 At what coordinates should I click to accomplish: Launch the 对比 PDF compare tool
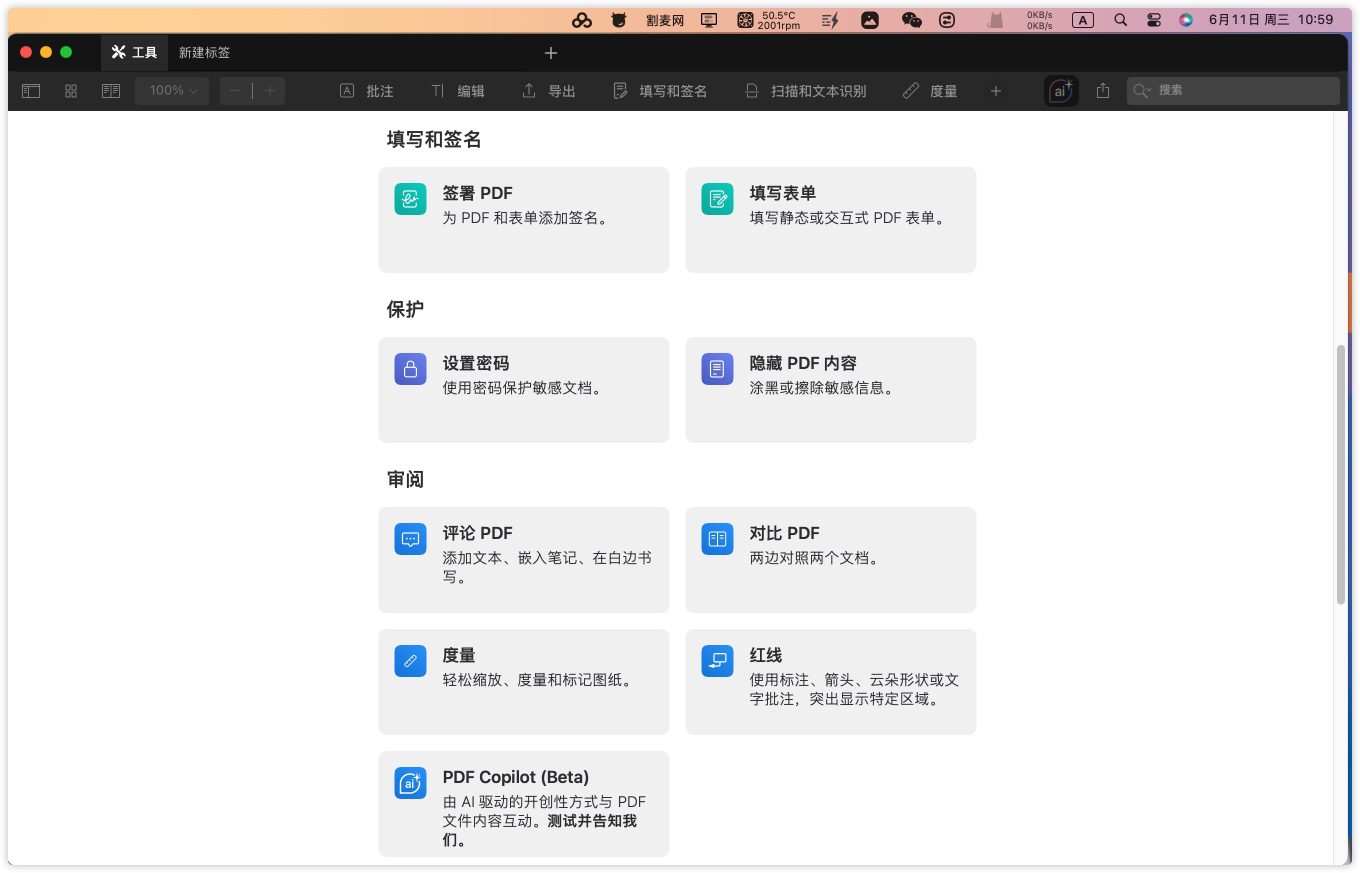click(x=830, y=559)
